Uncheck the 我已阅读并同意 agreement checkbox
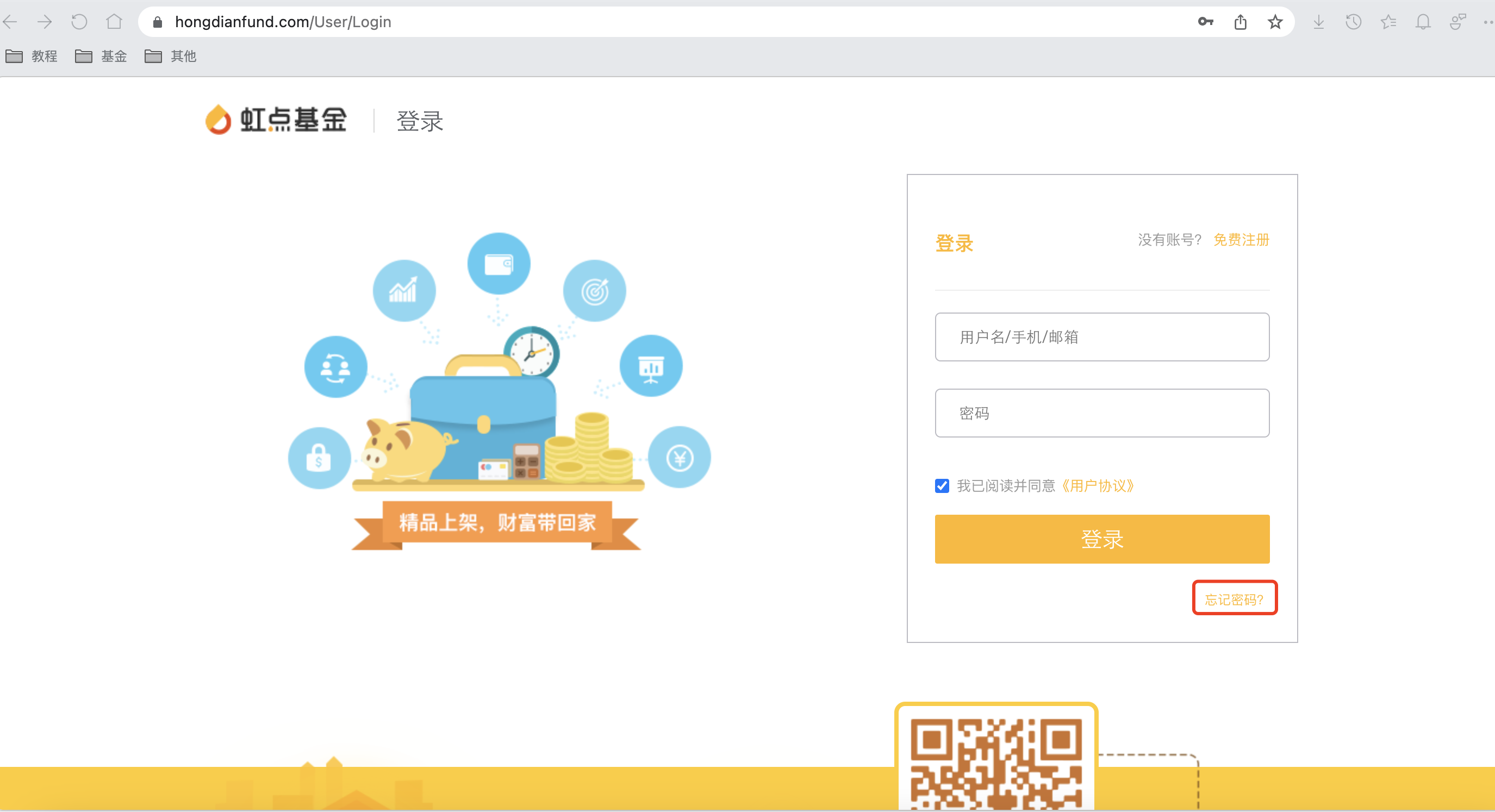Image resolution: width=1495 pixels, height=812 pixels. point(942,486)
